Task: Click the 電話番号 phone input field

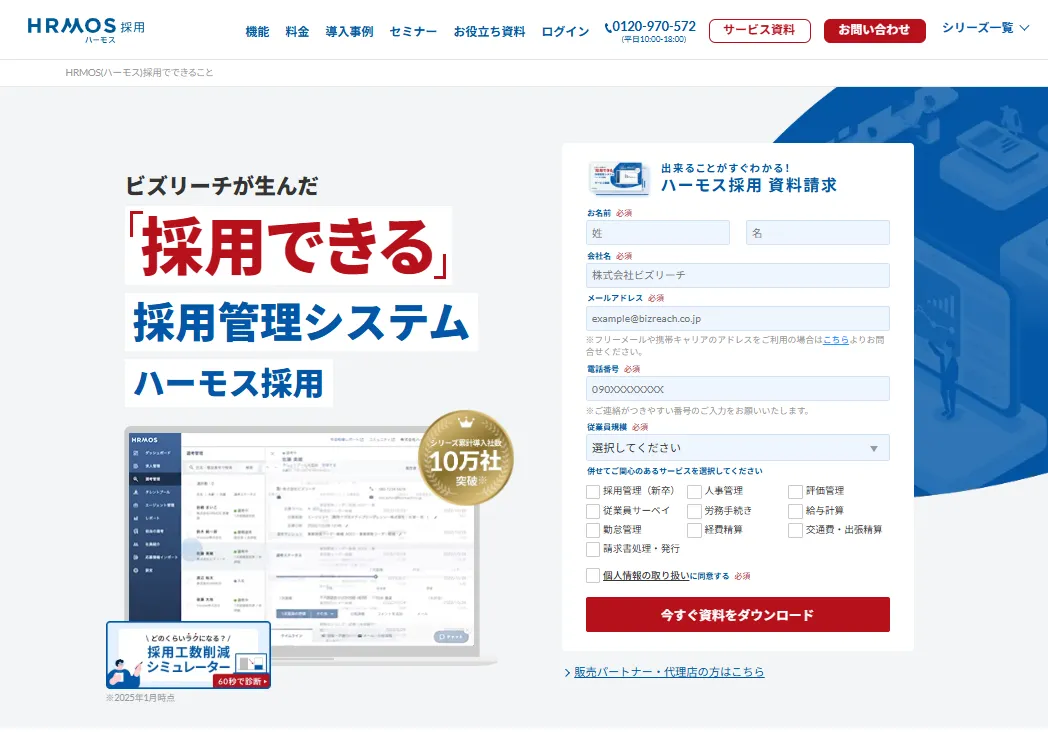Action: pos(738,388)
